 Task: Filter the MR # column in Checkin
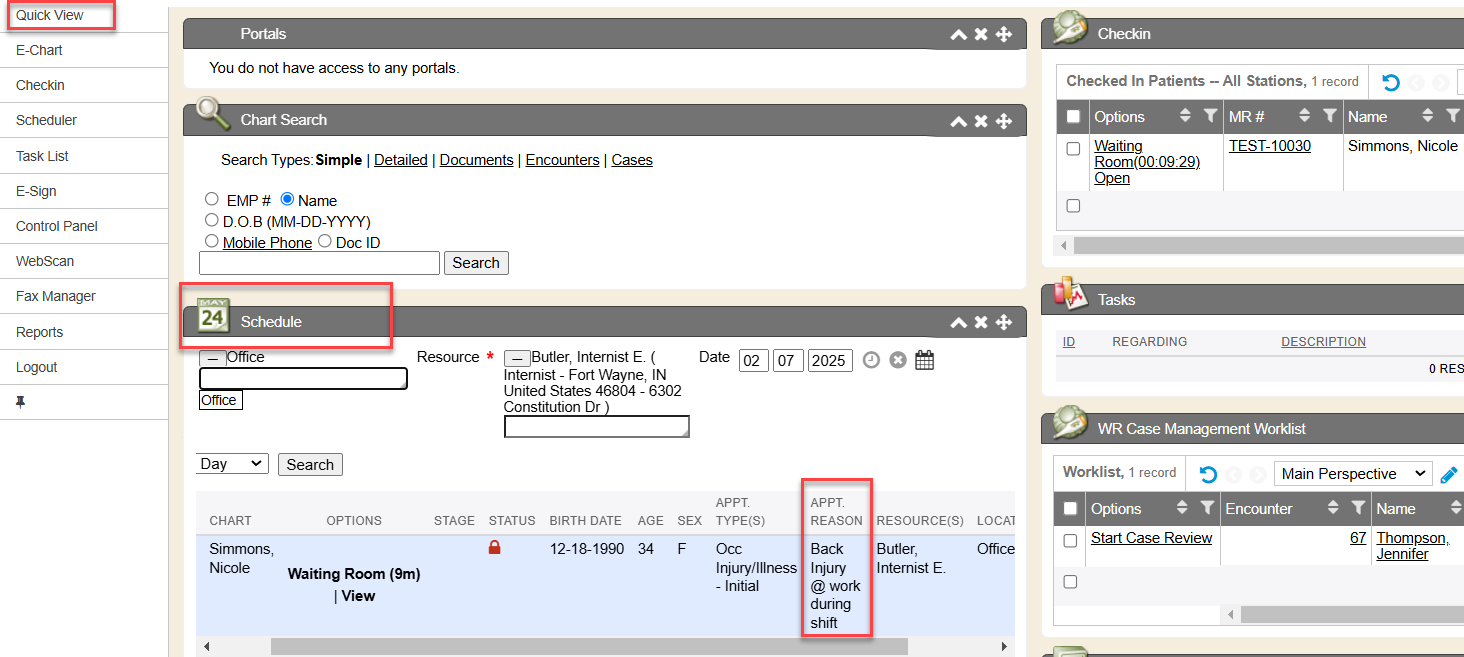point(1329,117)
